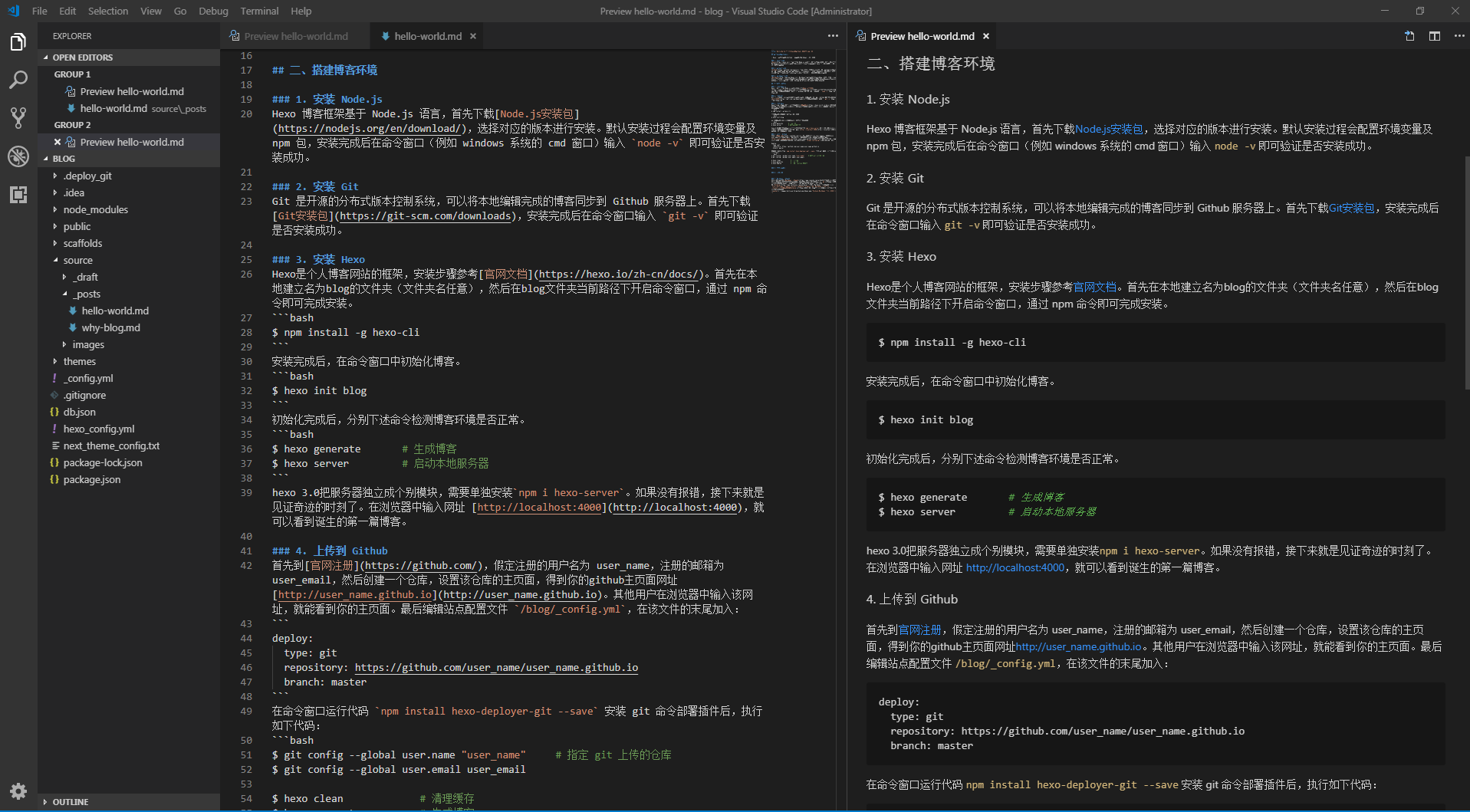The image size is (1470, 812).
Task: Open the 官网注册 link in preview
Action: [920, 630]
